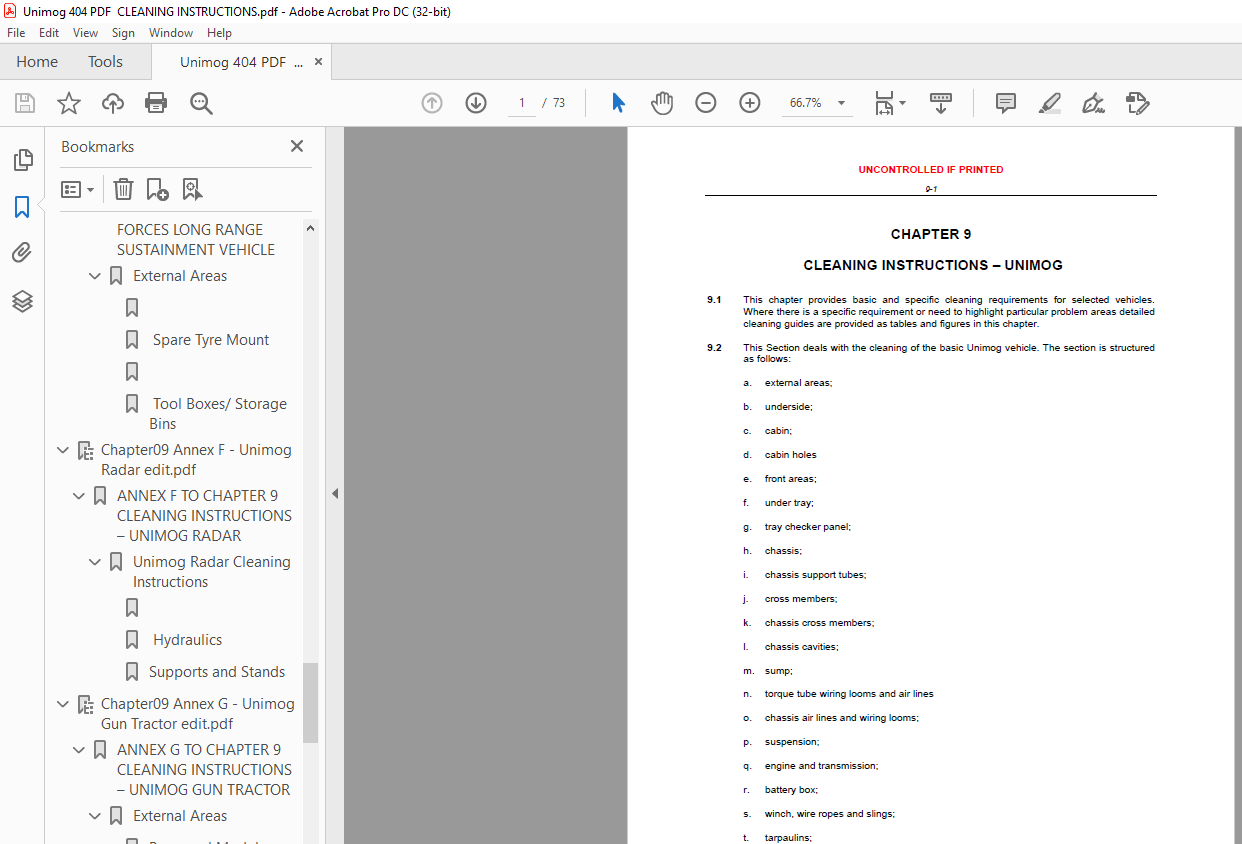
Task: Select Unimog Radar Cleaning Instructions bookmark text
Action: [x=211, y=572]
